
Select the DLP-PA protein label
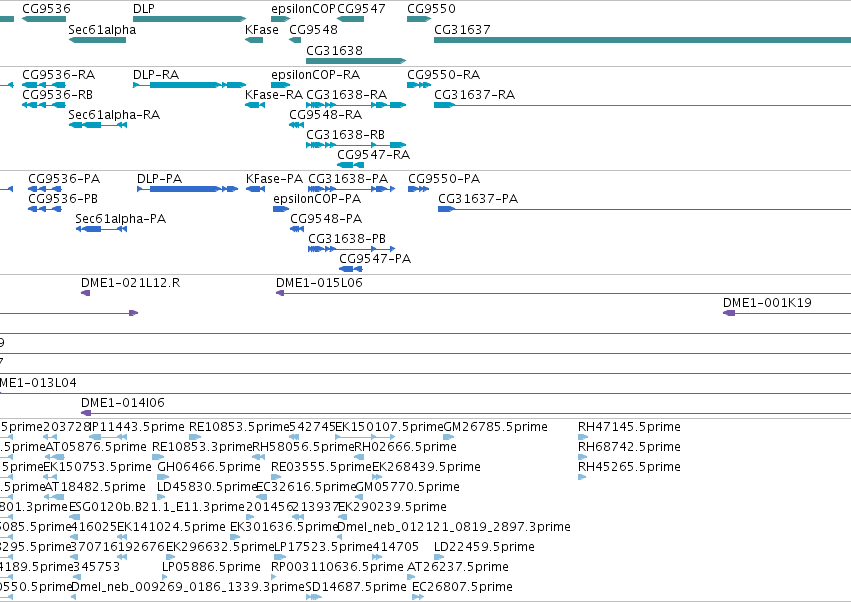(x=160, y=179)
